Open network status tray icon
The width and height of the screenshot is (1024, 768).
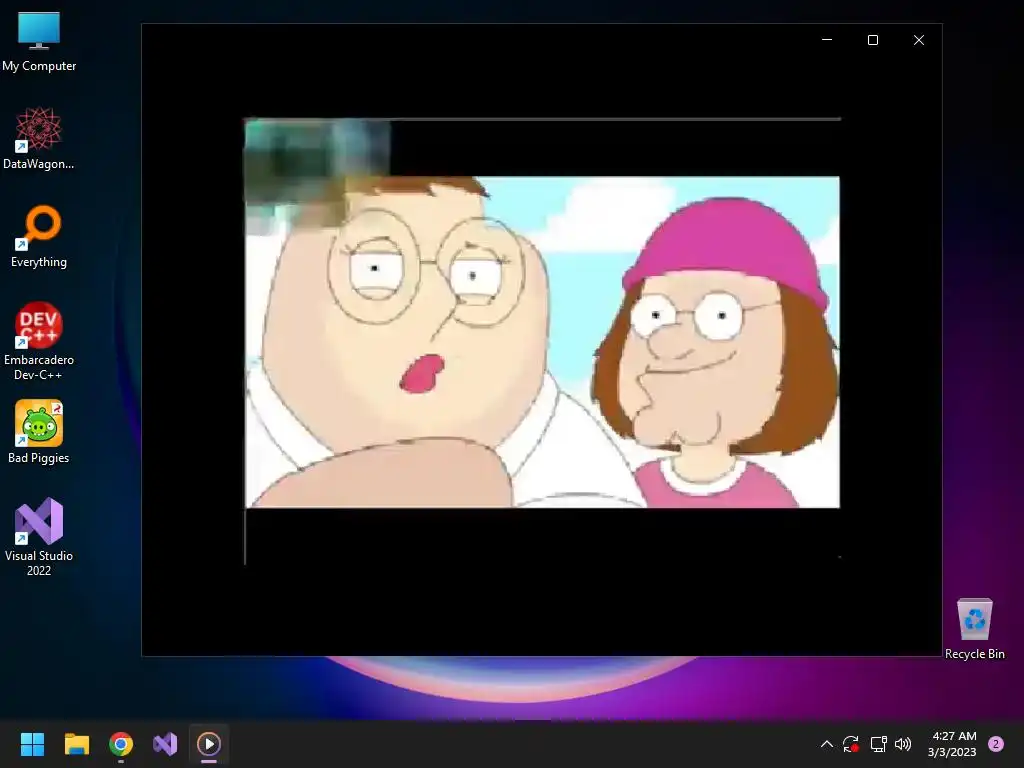coord(878,744)
